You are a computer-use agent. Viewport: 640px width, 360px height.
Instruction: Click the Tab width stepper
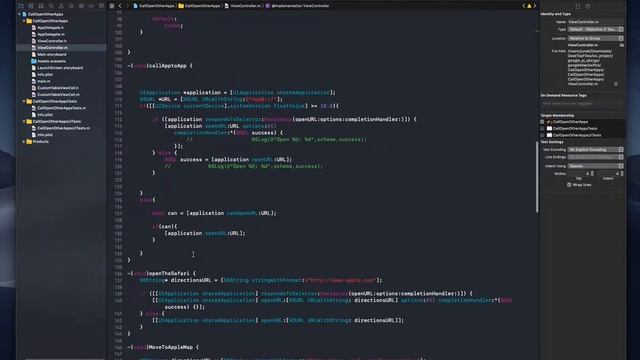point(592,174)
